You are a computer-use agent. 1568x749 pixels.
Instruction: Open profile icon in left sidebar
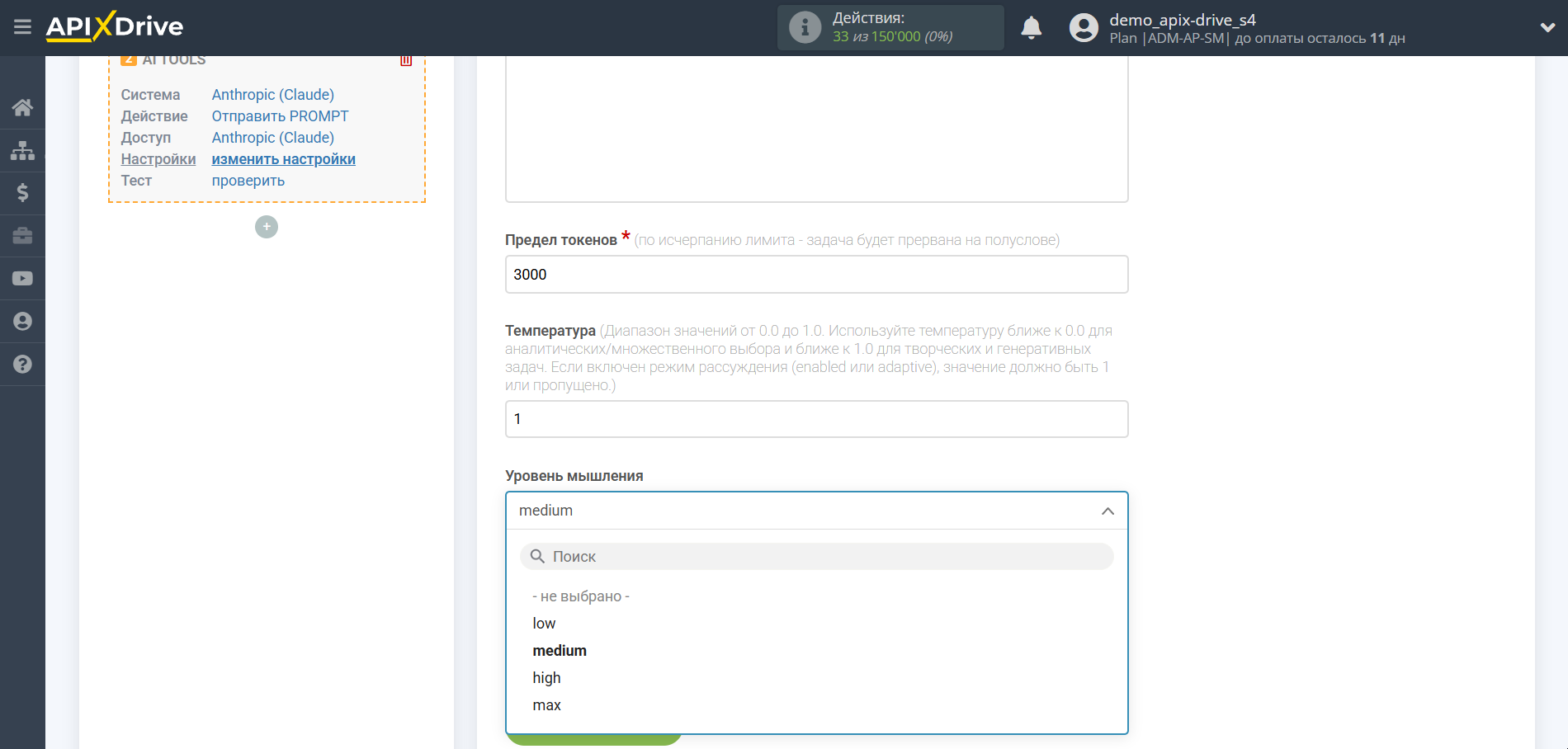(x=22, y=322)
